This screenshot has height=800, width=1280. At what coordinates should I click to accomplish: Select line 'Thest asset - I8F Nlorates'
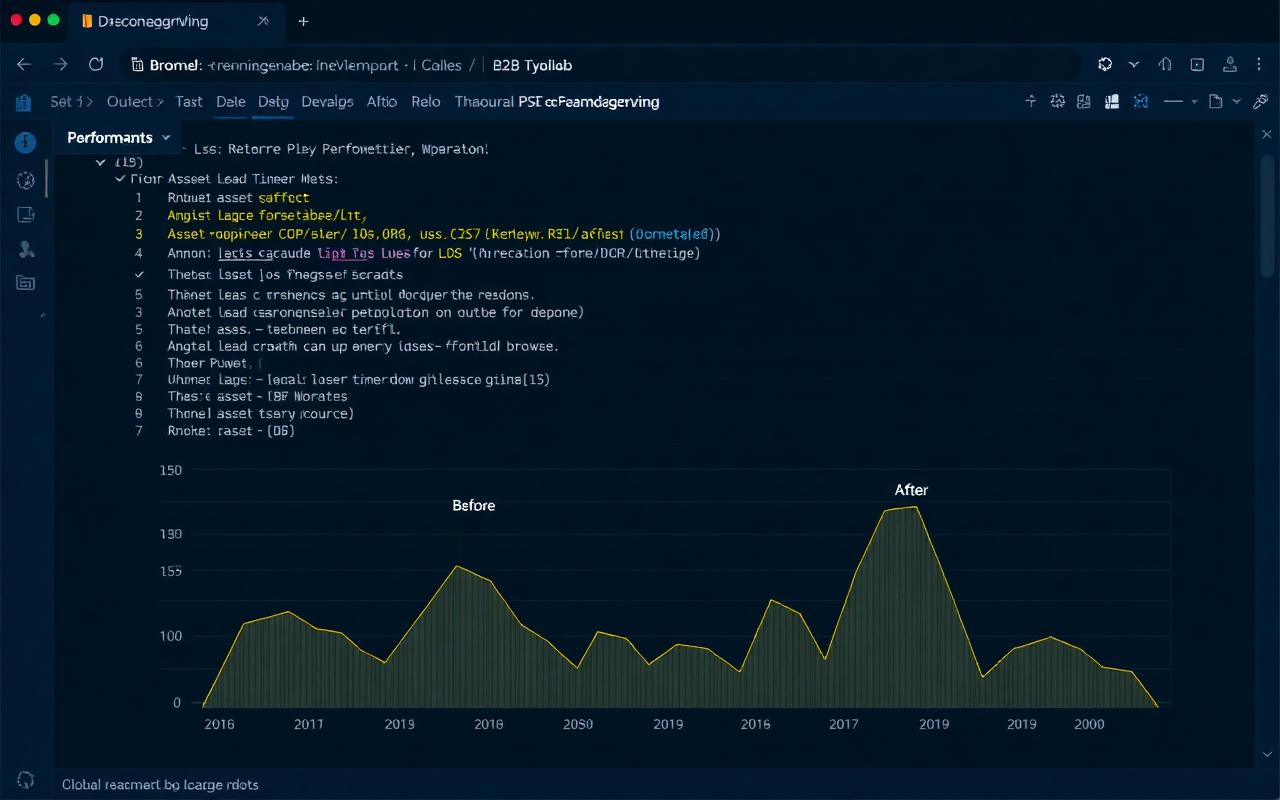(257, 397)
